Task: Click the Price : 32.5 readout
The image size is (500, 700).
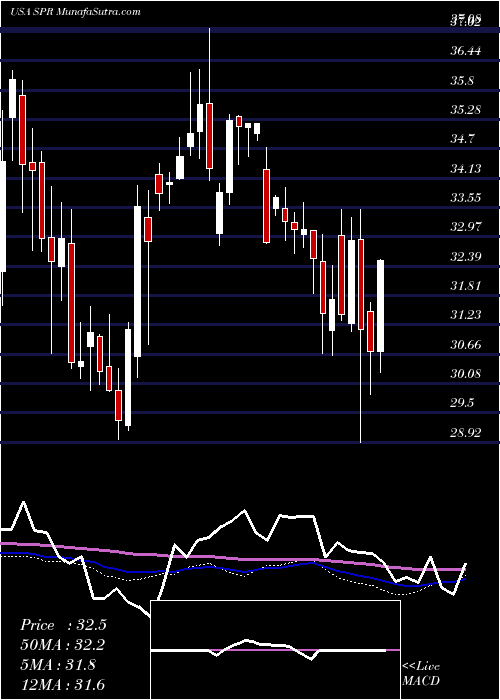Action: (x=63, y=625)
